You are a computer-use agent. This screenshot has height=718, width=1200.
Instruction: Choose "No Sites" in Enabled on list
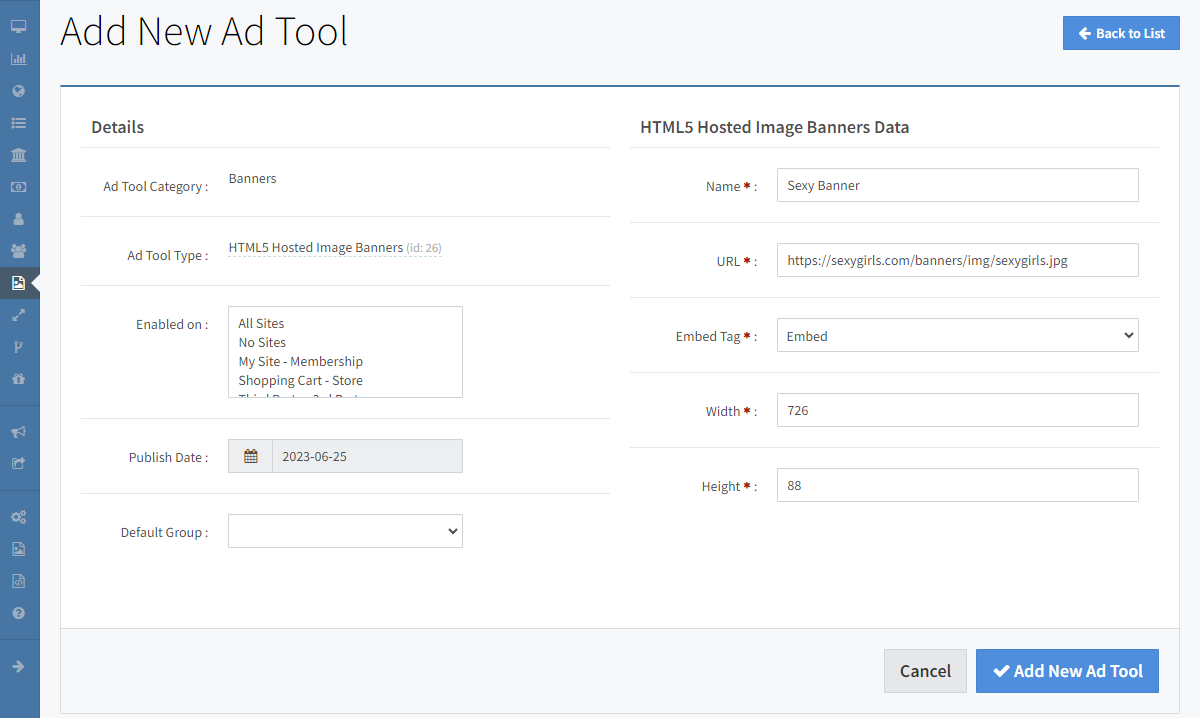coord(262,343)
